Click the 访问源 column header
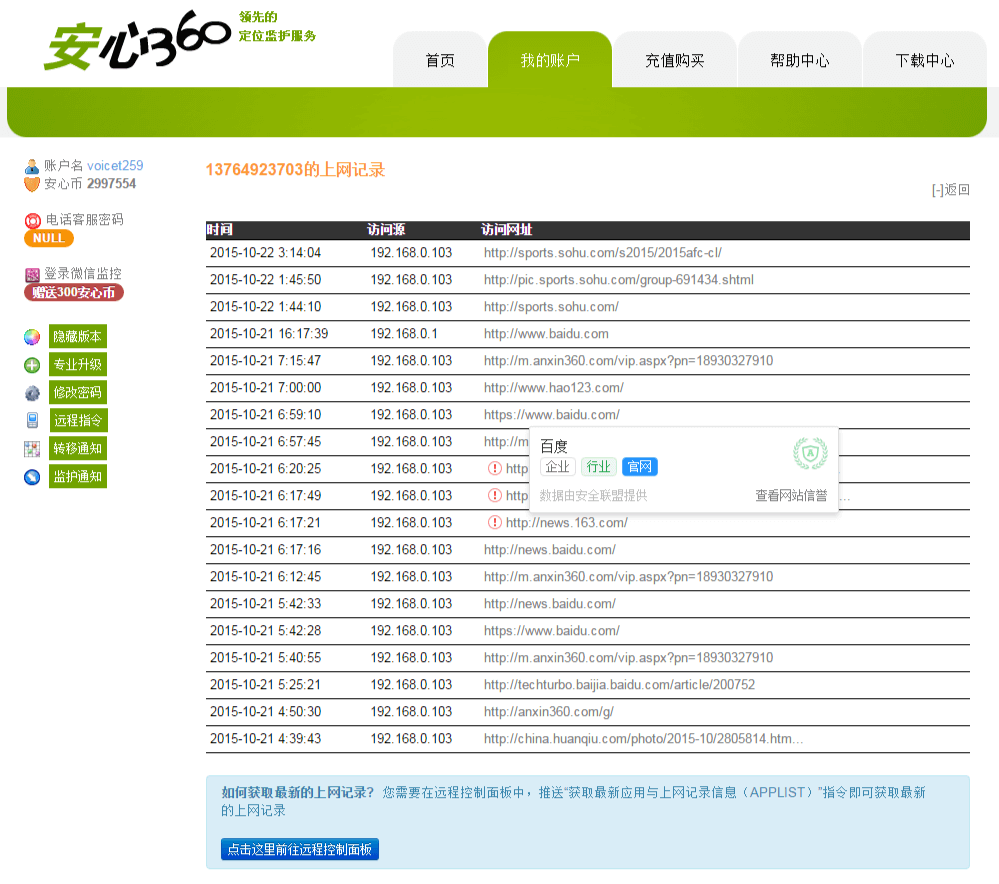999x884 pixels. [386, 229]
